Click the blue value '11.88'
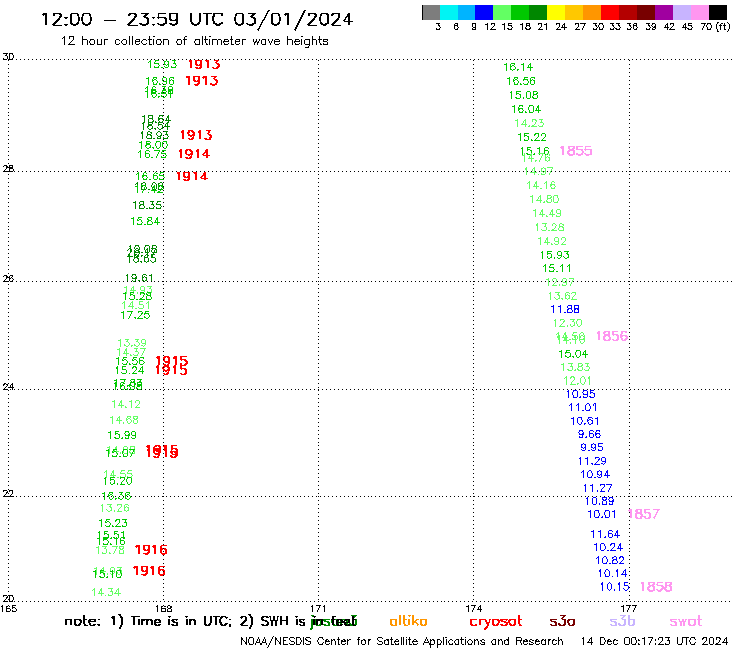The height and width of the screenshot is (650, 740). pos(565,310)
